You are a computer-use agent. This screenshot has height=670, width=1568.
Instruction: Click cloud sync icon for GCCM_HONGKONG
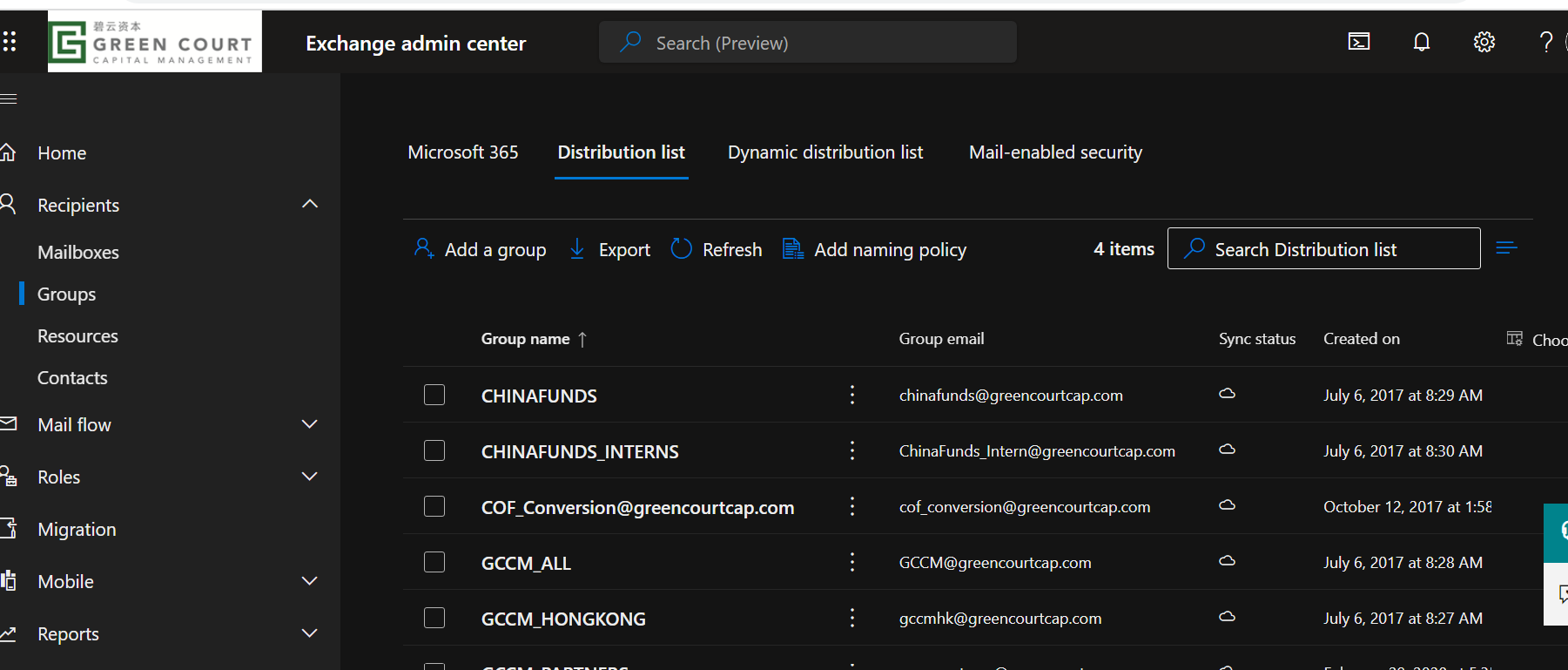coord(1227,617)
